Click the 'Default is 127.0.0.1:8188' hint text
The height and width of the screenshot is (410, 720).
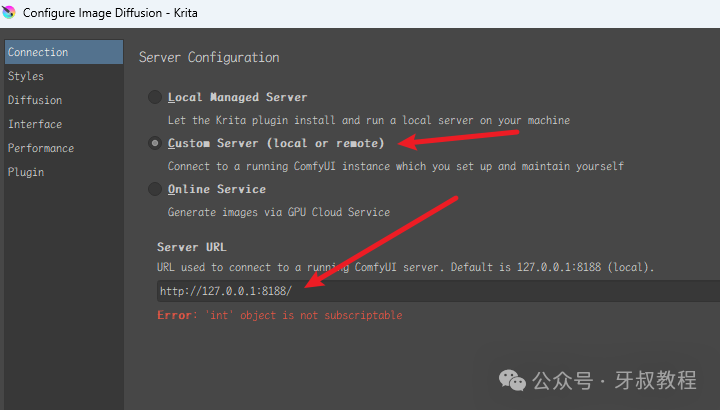[552, 267]
